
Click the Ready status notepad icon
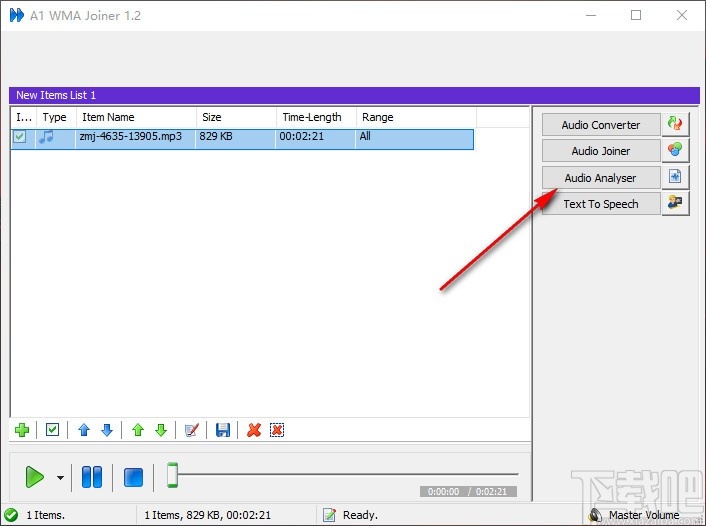[330, 515]
